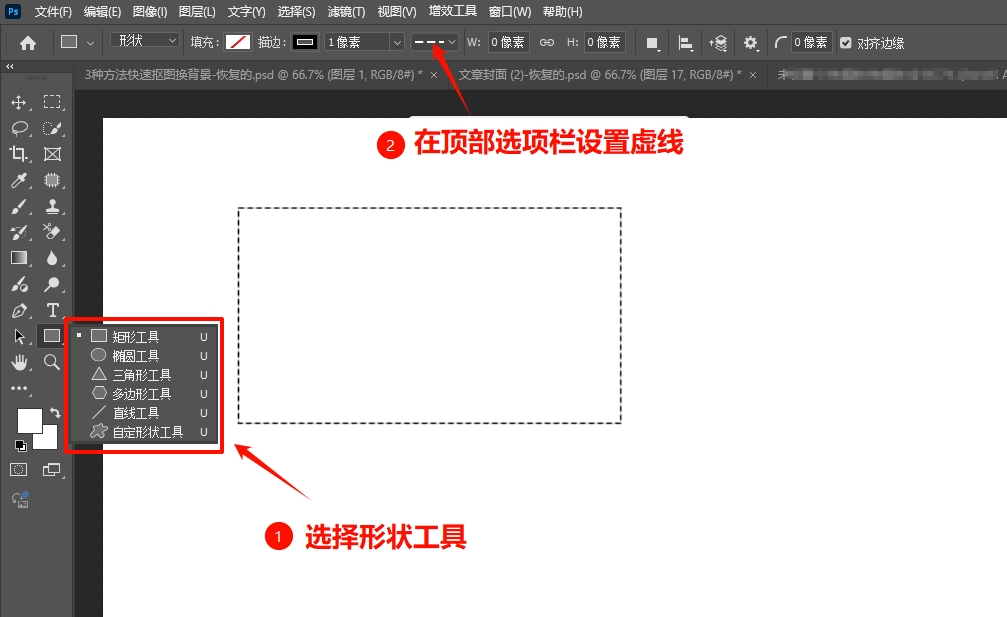The height and width of the screenshot is (617, 1007).
Task: Select the Move tool
Action: point(18,101)
